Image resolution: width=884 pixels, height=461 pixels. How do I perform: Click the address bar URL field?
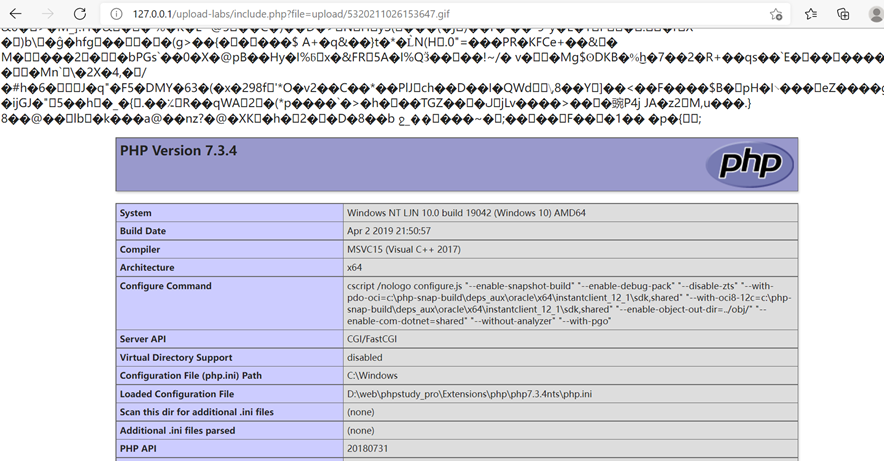pos(445,14)
